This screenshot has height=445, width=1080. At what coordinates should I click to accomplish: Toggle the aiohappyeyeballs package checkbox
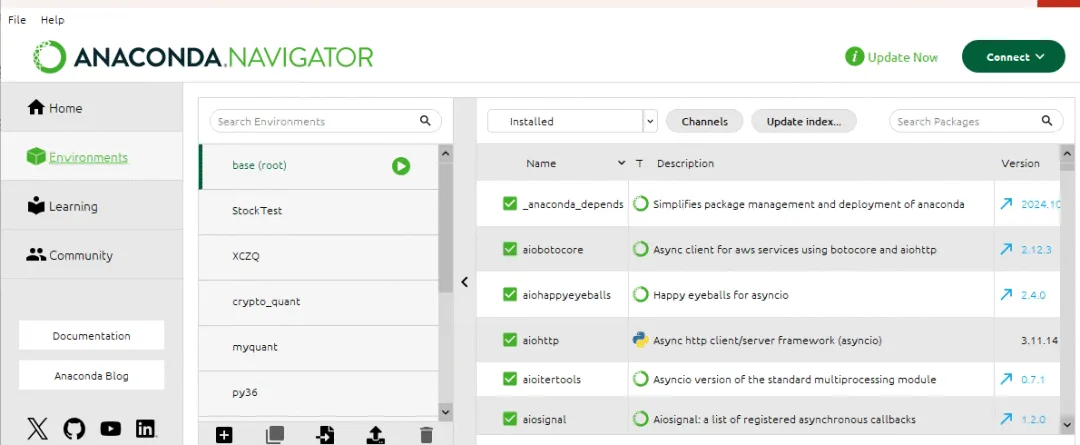(510, 295)
